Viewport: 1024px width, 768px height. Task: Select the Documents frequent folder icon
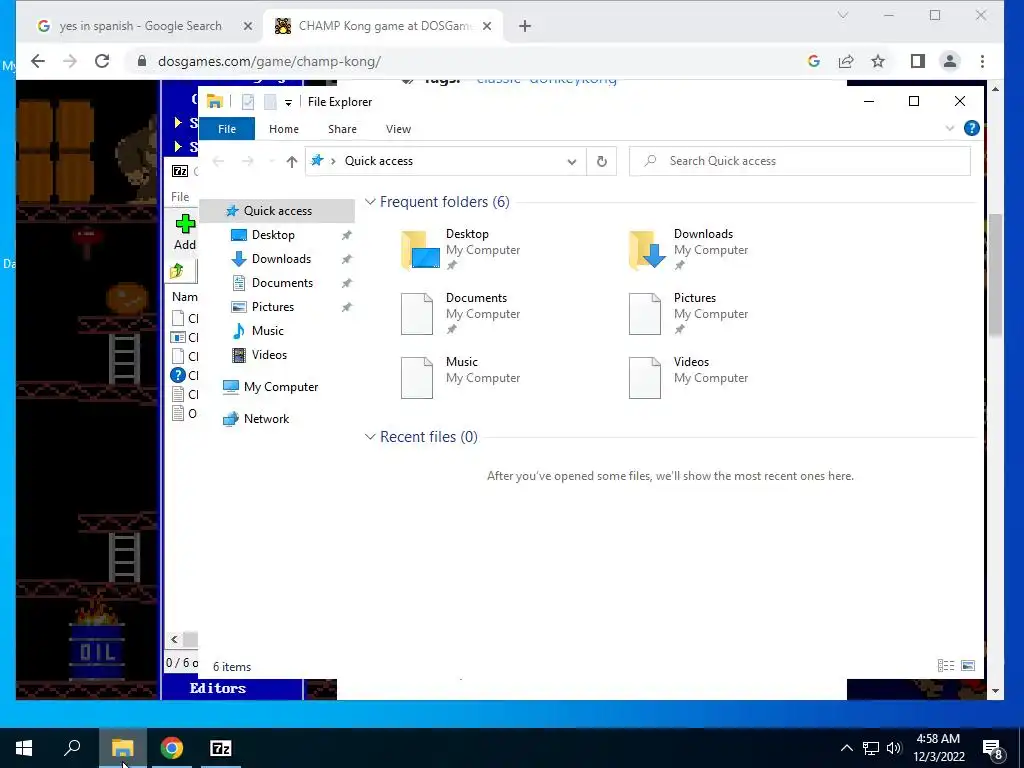417,313
